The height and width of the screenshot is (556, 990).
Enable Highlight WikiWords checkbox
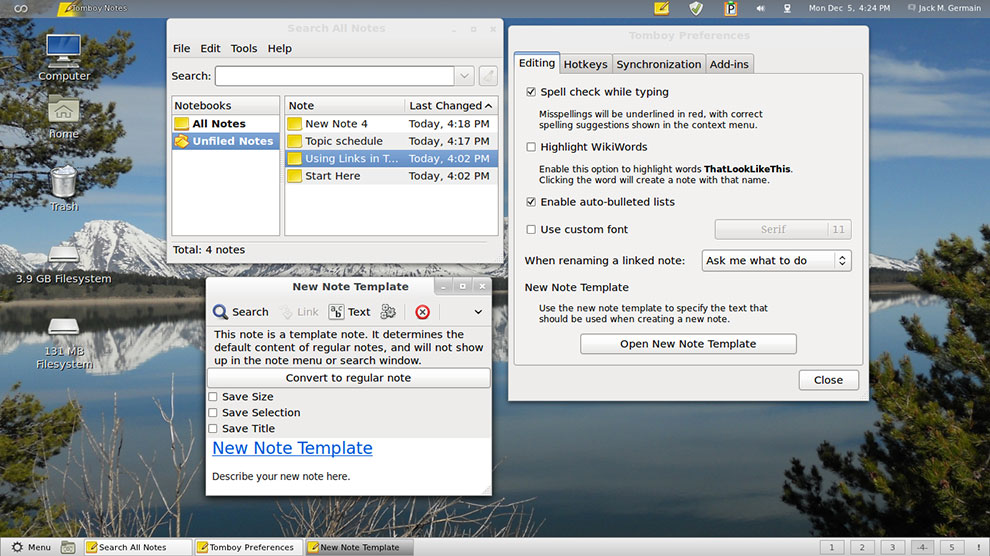point(531,147)
